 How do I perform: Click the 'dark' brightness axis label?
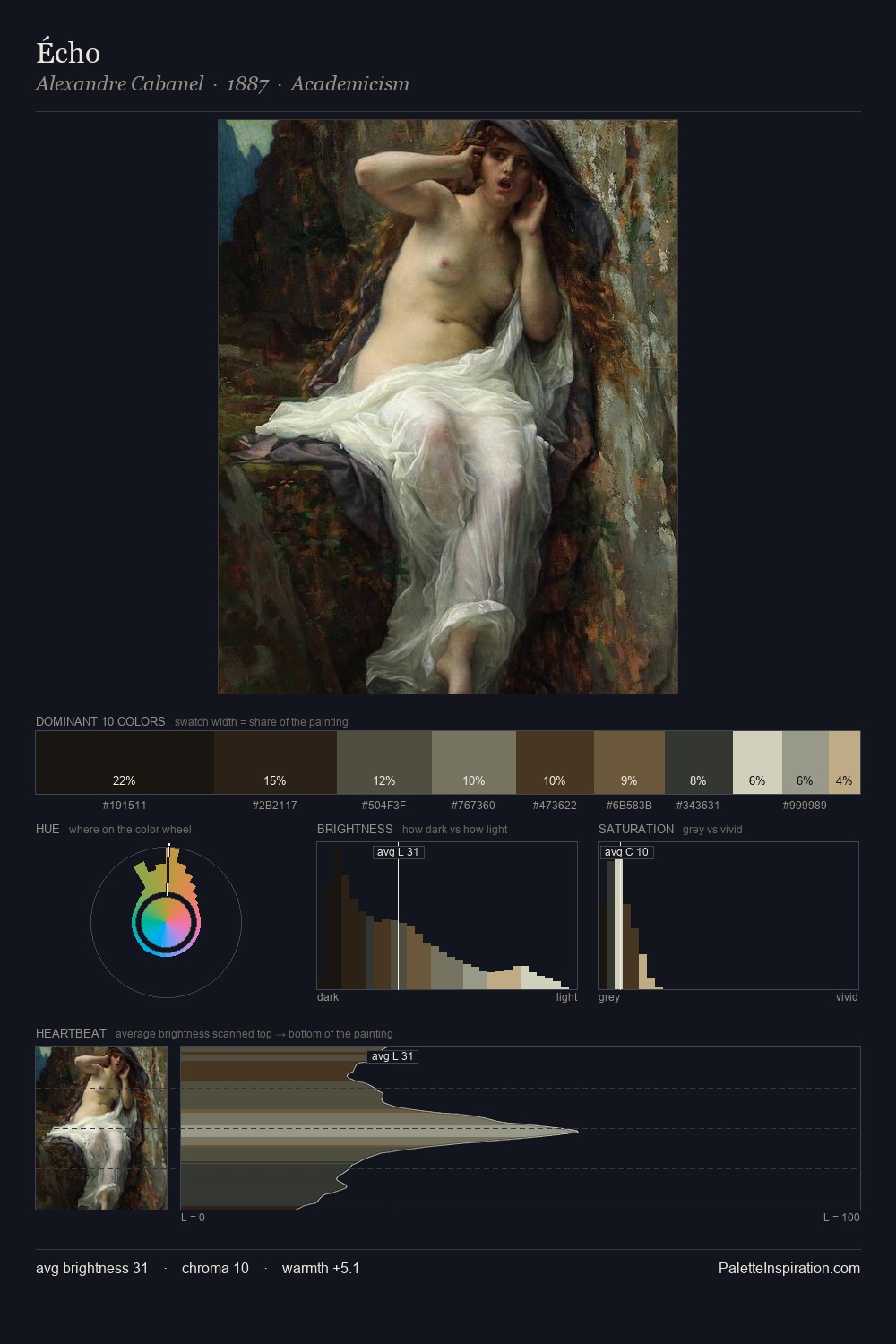pyautogui.click(x=328, y=996)
